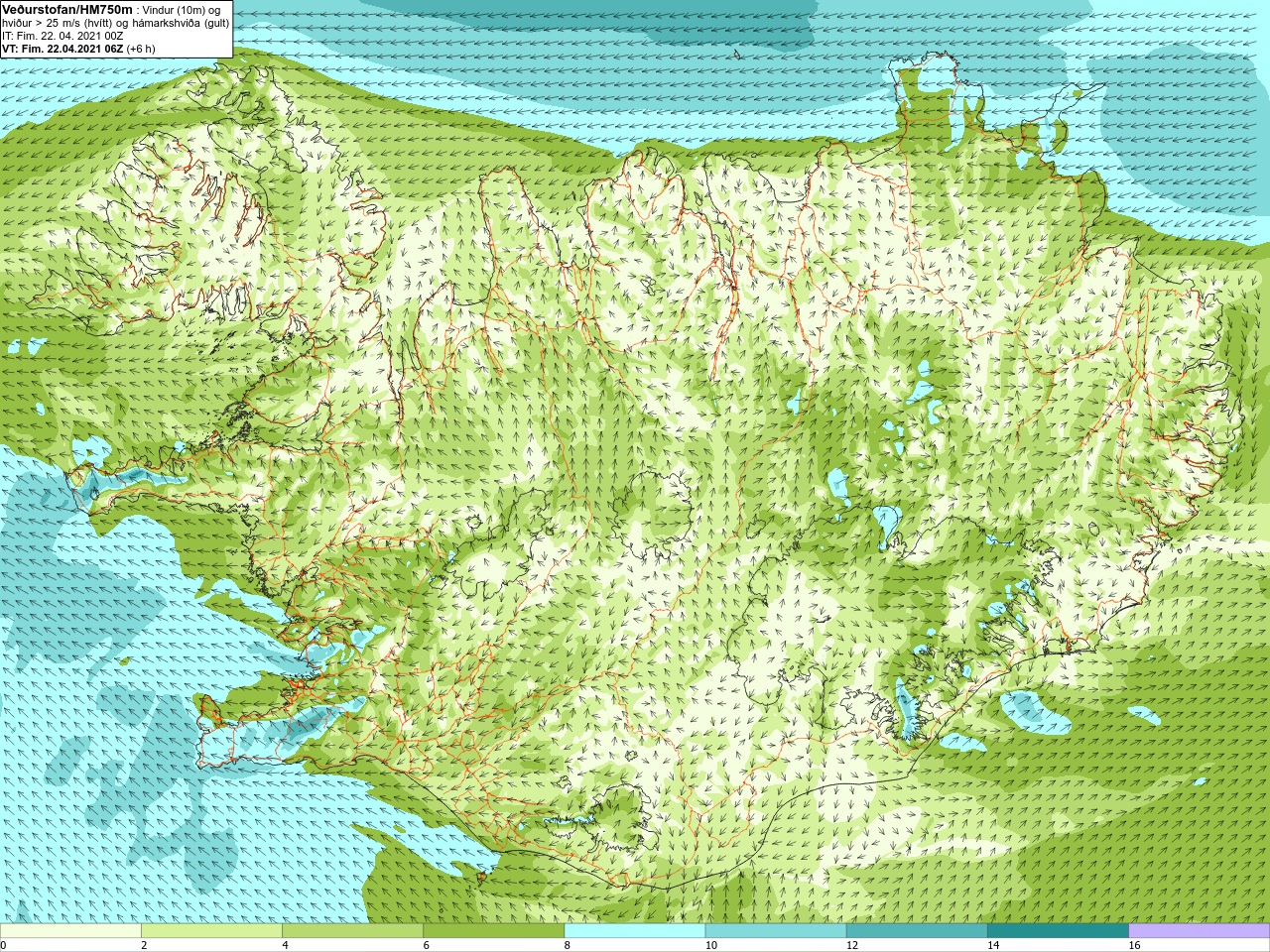
Task: Click the light green 2–4 legend swatch
Action: click(211, 931)
